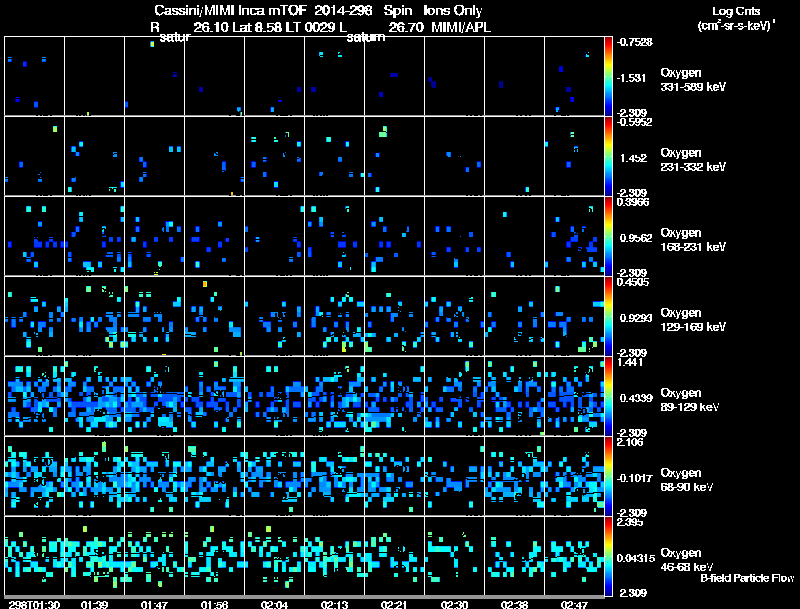Click the color bar for Oxygen 231-332 keV
The image size is (800, 609).
tap(609, 156)
